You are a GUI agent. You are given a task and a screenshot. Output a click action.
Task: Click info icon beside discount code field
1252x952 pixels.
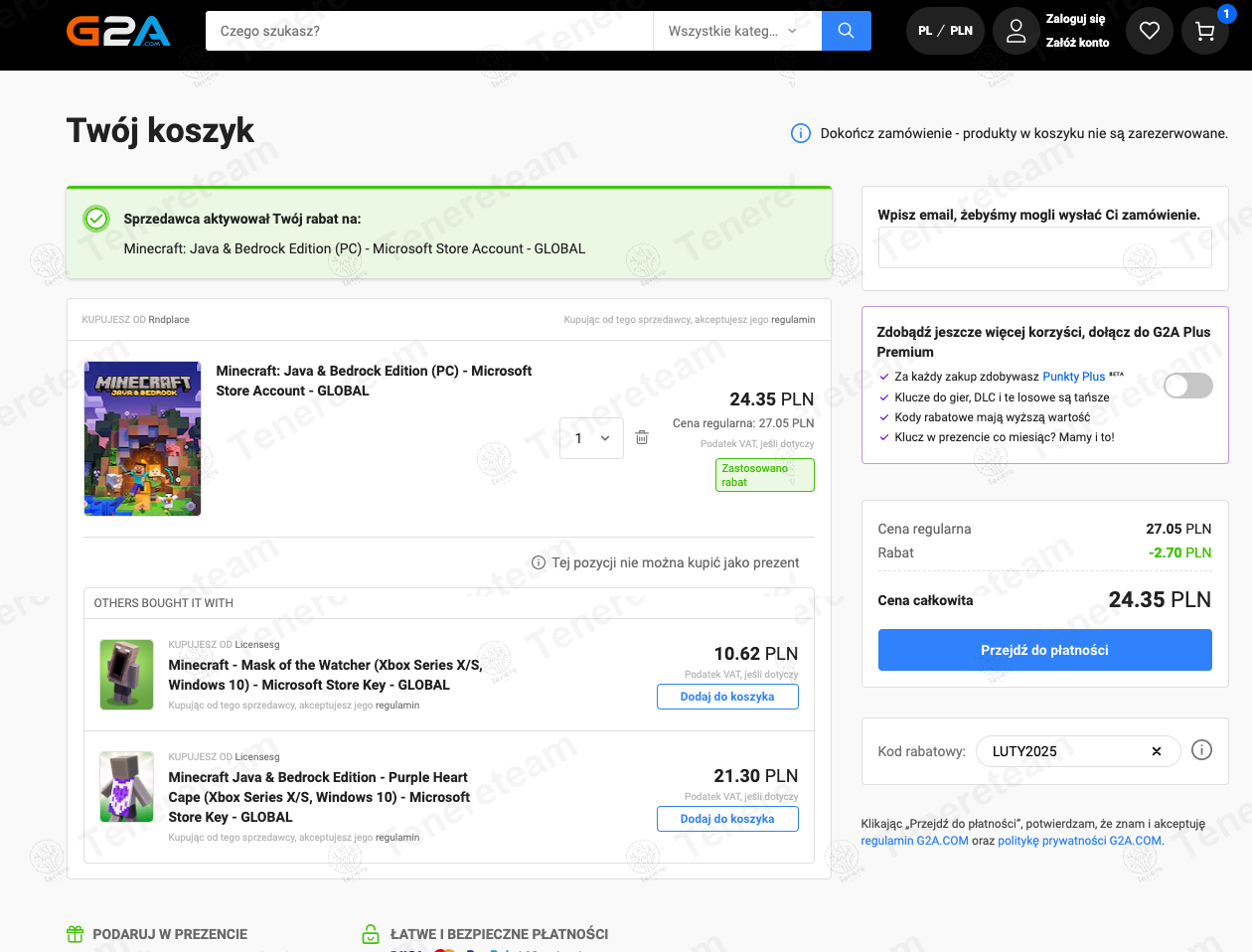pos(1201,750)
